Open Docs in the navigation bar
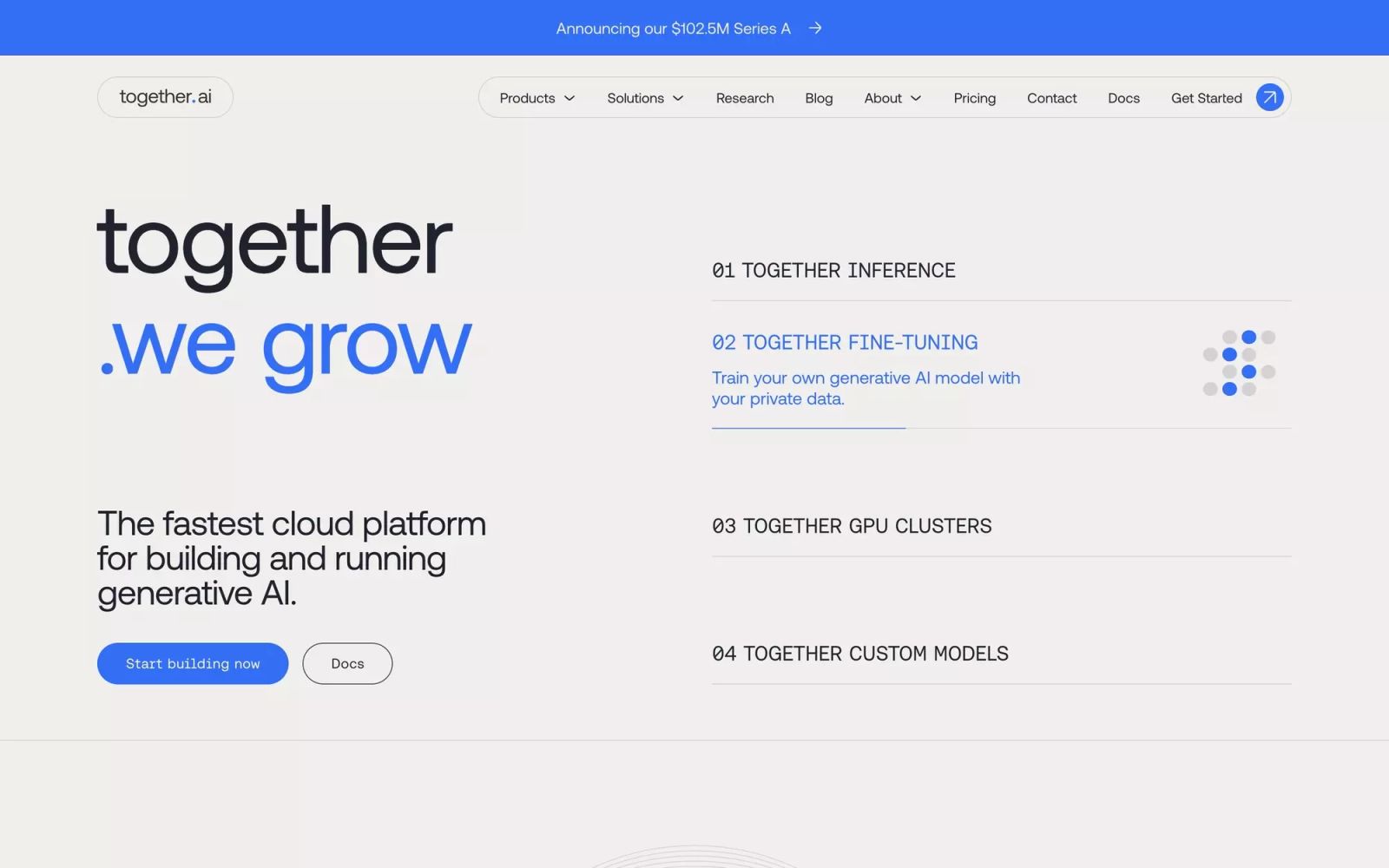The width and height of the screenshot is (1389, 868). [x=1123, y=98]
